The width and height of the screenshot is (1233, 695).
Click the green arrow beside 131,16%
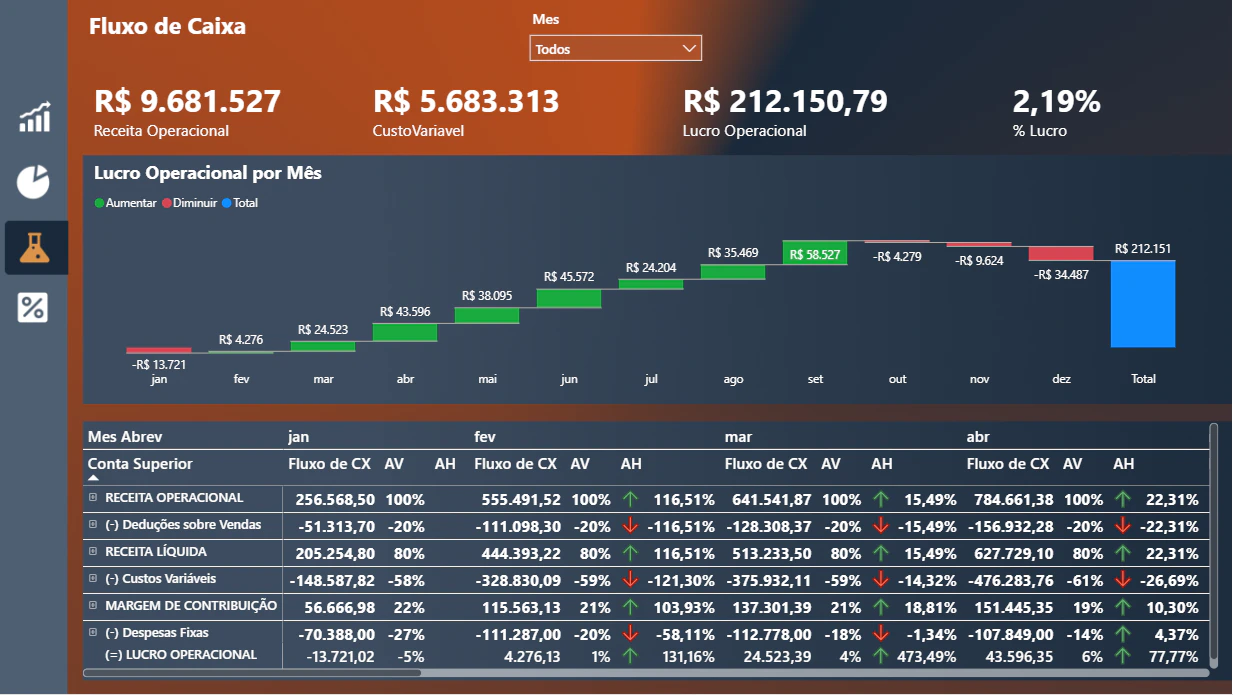coord(630,655)
